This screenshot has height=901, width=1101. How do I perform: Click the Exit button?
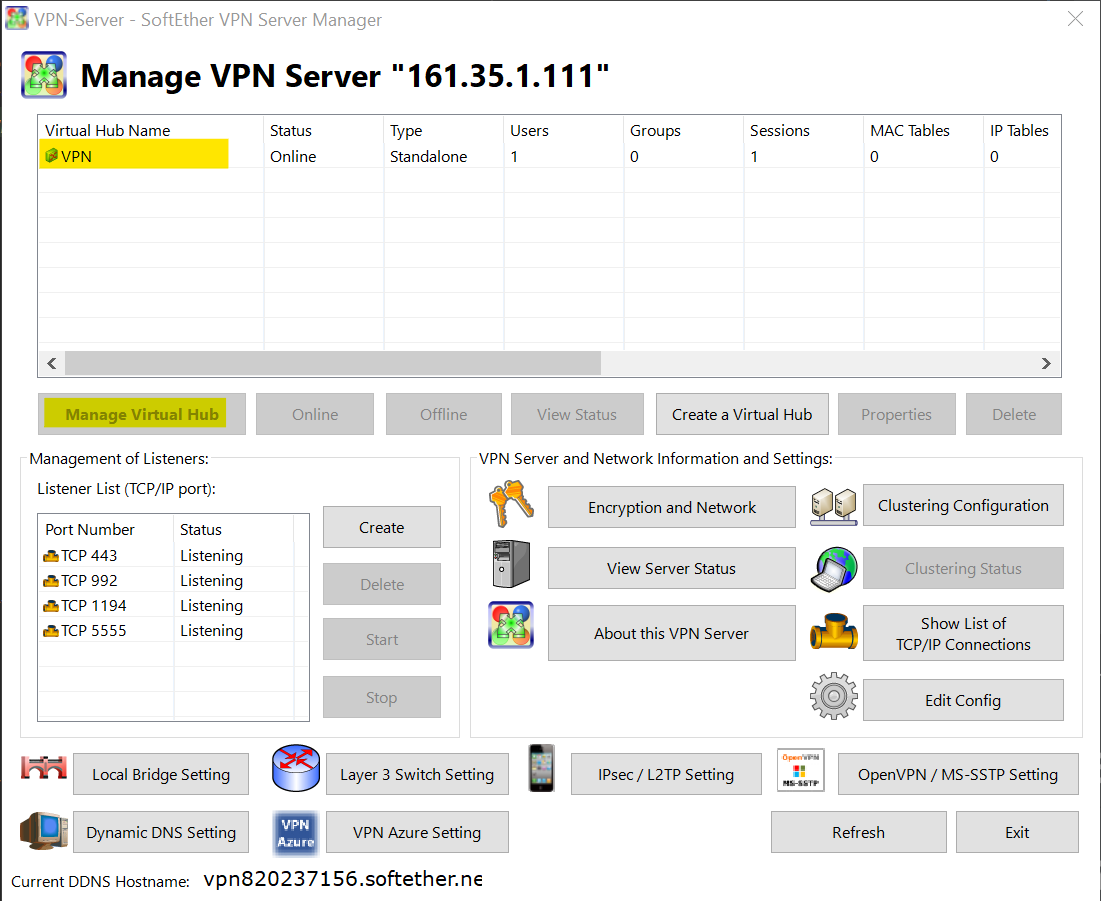point(1017,832)
